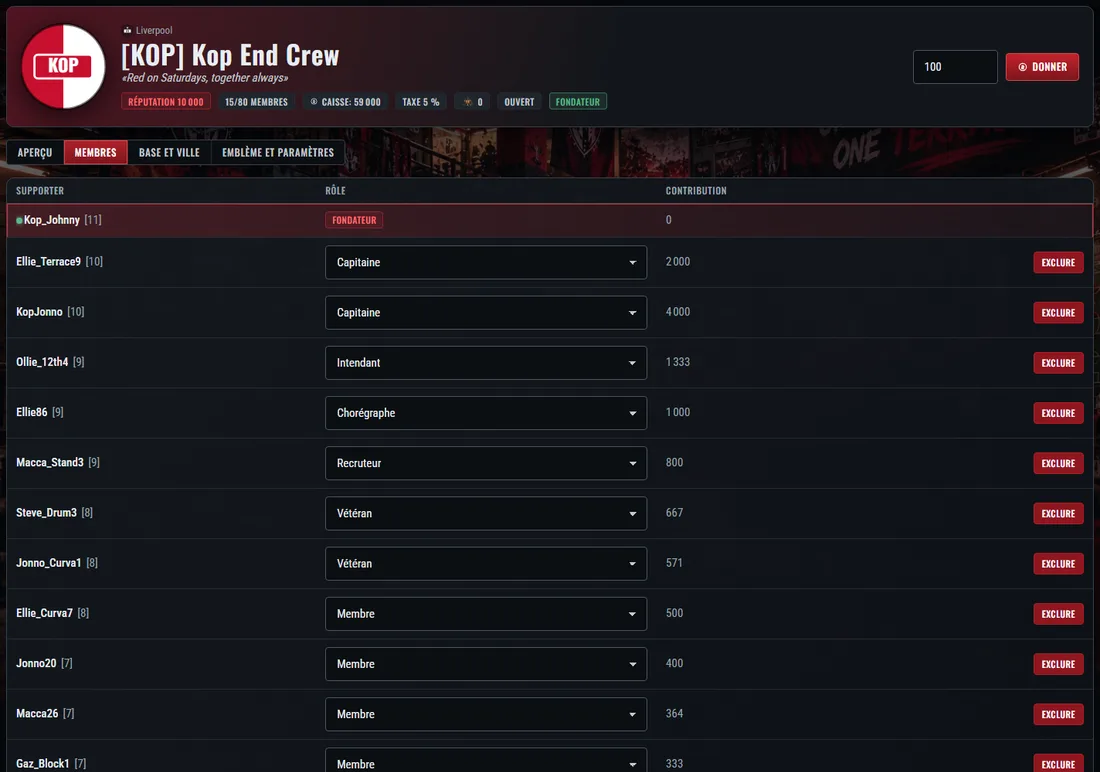This screenshot has width=1100, height=772.
Task: Click the Contribution column header
Action: pyautogui.click(x=696, y=191)
